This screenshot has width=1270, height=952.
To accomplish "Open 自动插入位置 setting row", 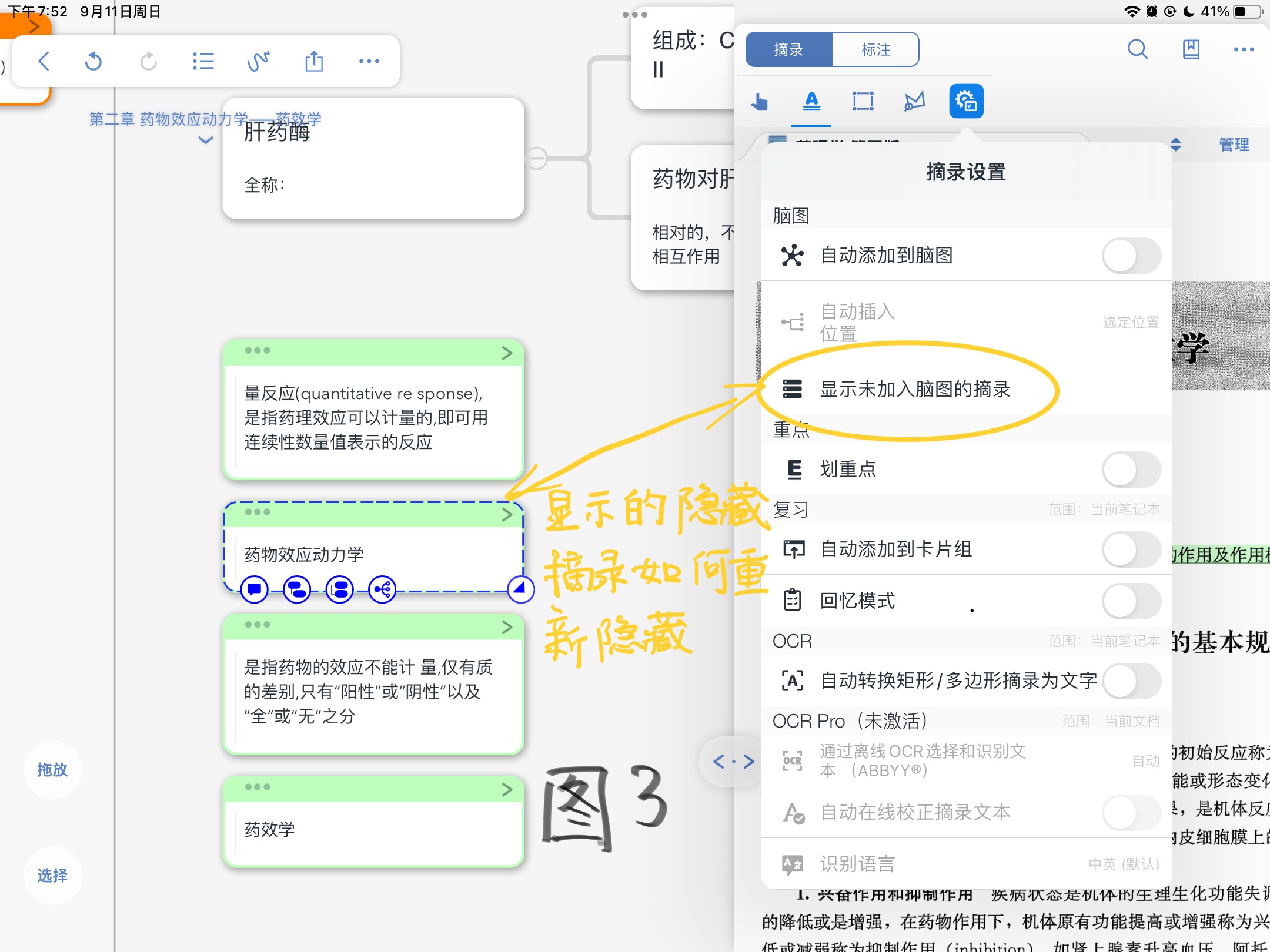I will click(966, 322).
